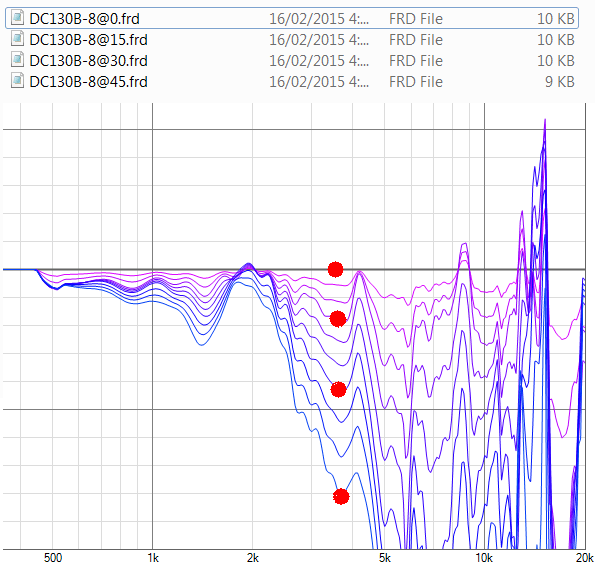Click the file icon of DC130B-8@30.frd

(17, 60)
